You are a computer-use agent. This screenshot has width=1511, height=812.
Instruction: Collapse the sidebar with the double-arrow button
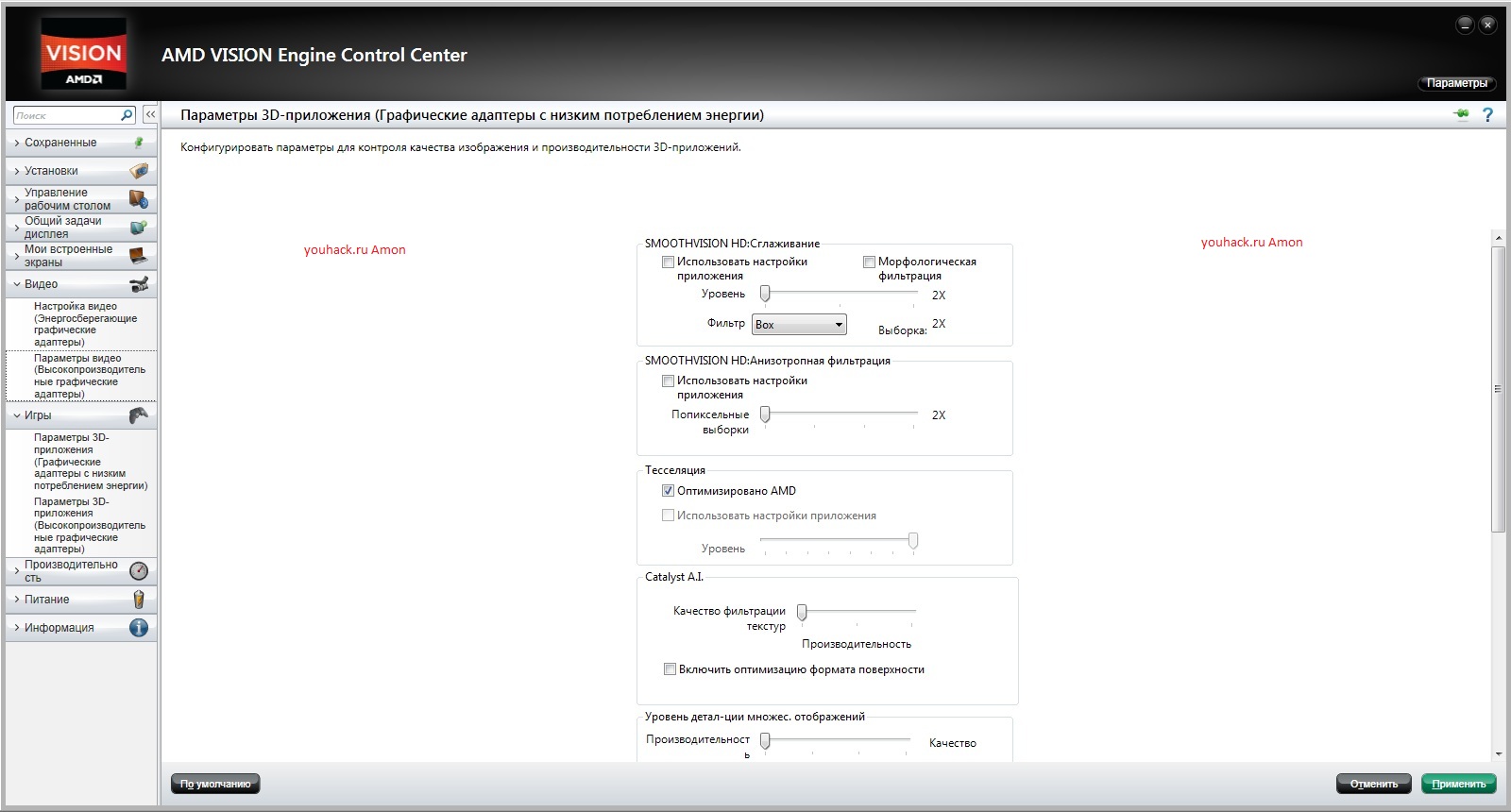pos(150,115)
